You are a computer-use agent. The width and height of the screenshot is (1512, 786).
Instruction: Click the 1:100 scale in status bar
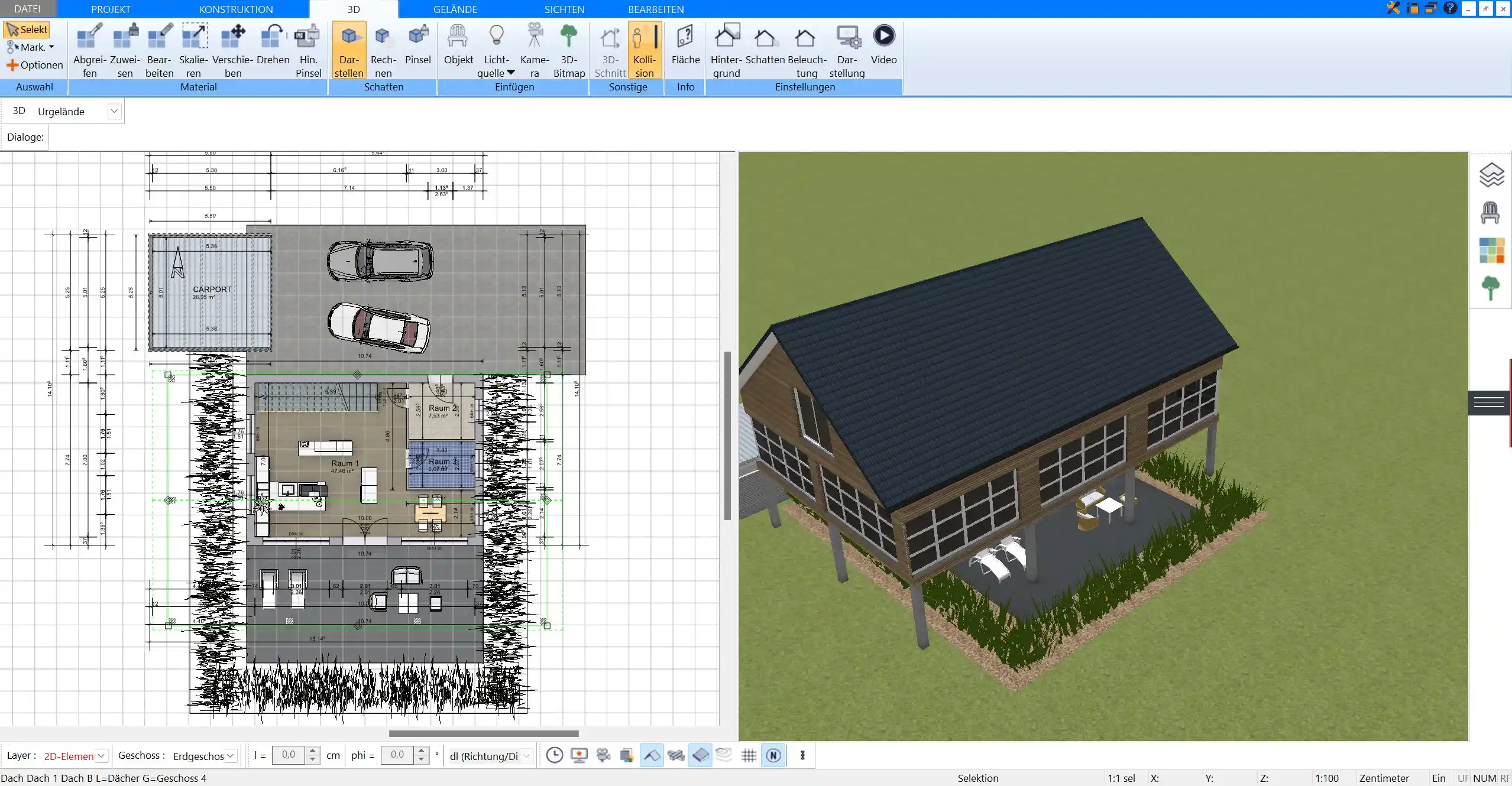tap(1327, 778)
